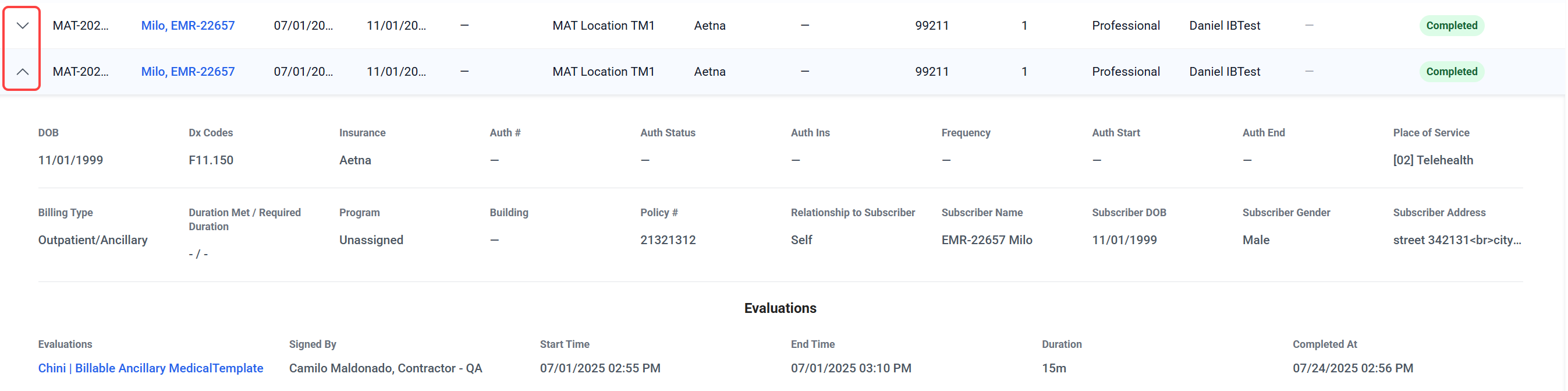The height and width of the screenshot is (391, 1568).
Task: Collapse the expanded claim row chevron
Action: click(23, 72)
